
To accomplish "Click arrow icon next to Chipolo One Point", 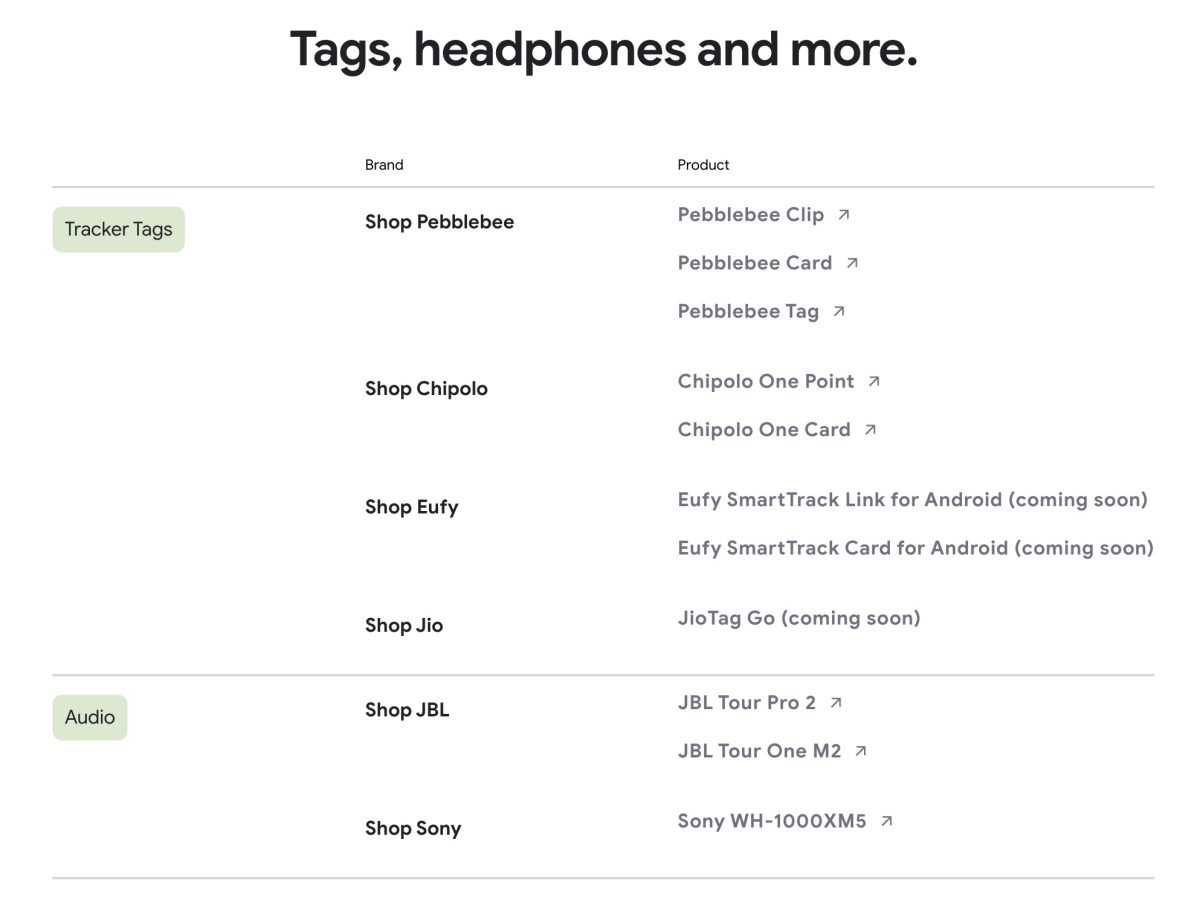I will (x=874, y=381).
